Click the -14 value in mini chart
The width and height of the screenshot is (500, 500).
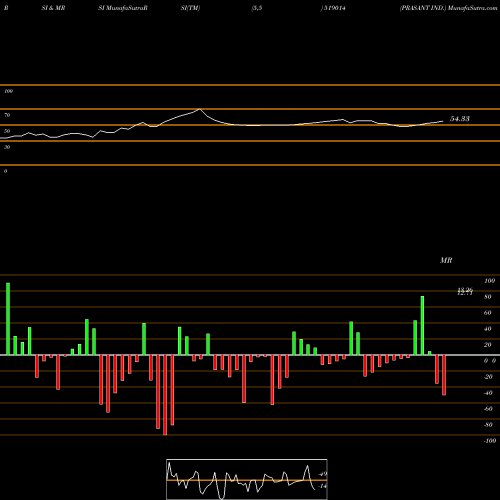pos(322,486)
